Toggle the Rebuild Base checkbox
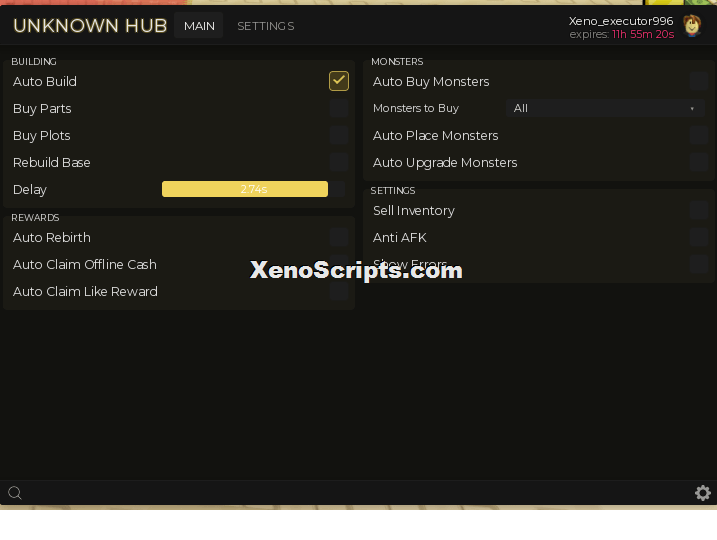Image resolution: width=717 pixels, height=540 pixels. (339, 162)
